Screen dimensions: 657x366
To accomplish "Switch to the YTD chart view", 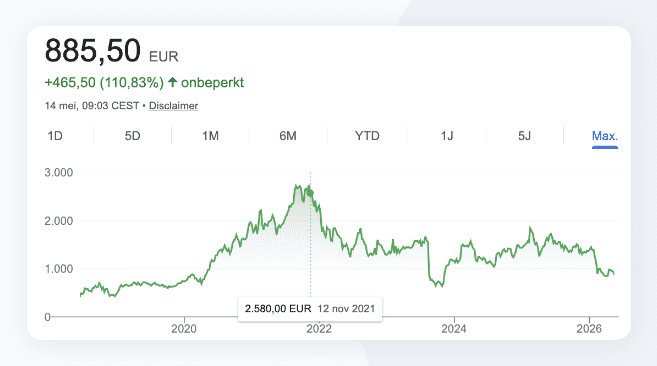I will coord(367,136).
